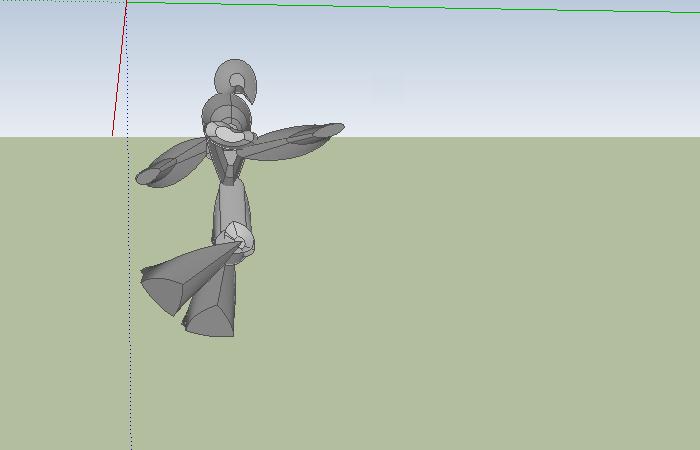The image size is (700, 450).
Task: Click the robot's standing flared leg
Action: coord(212,300)
